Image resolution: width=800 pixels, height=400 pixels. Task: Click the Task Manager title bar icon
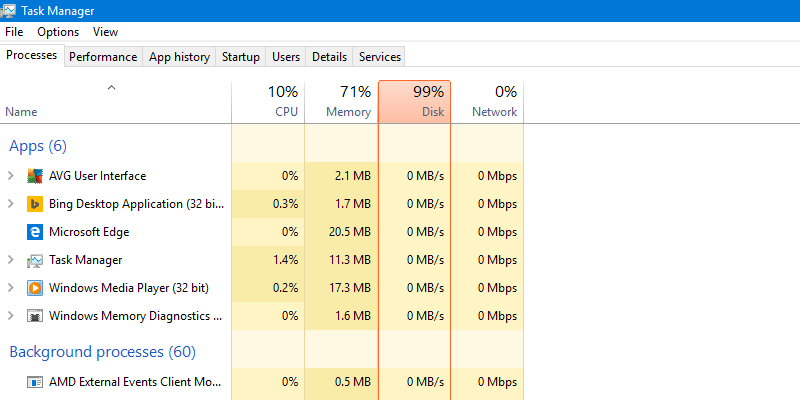coord(9,11)
